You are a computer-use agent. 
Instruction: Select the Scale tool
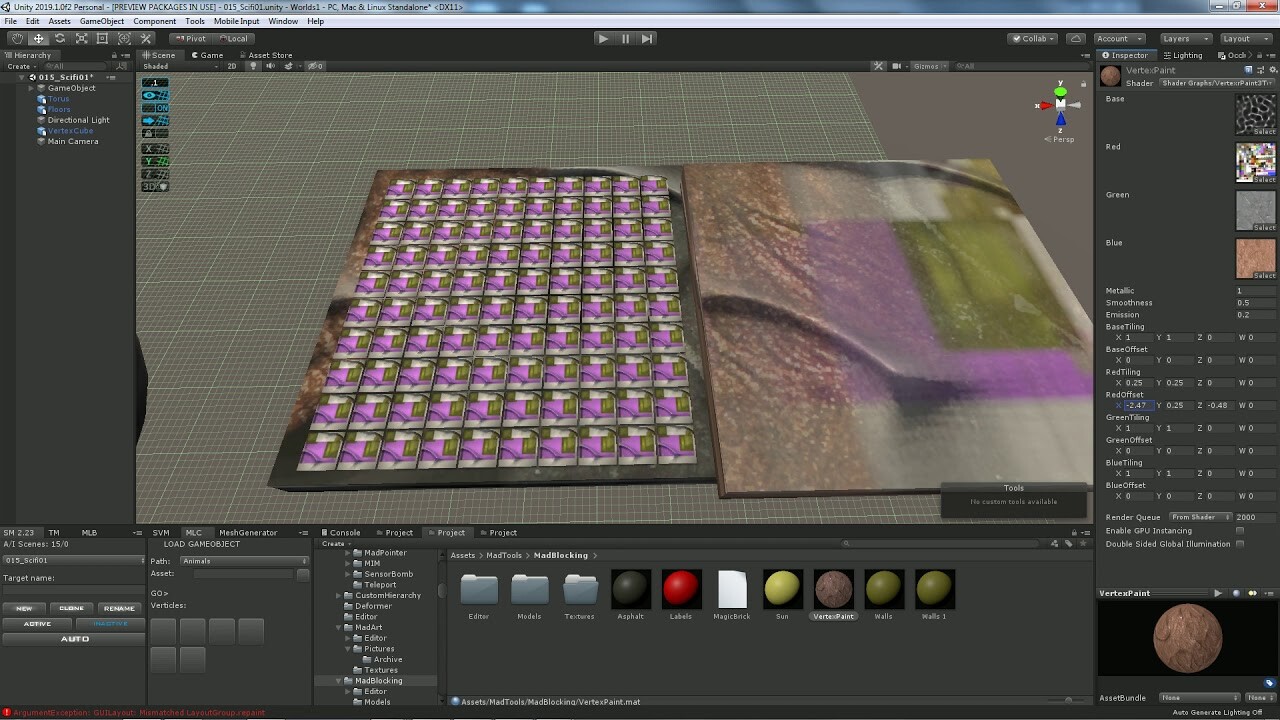(x=80, y=37)
